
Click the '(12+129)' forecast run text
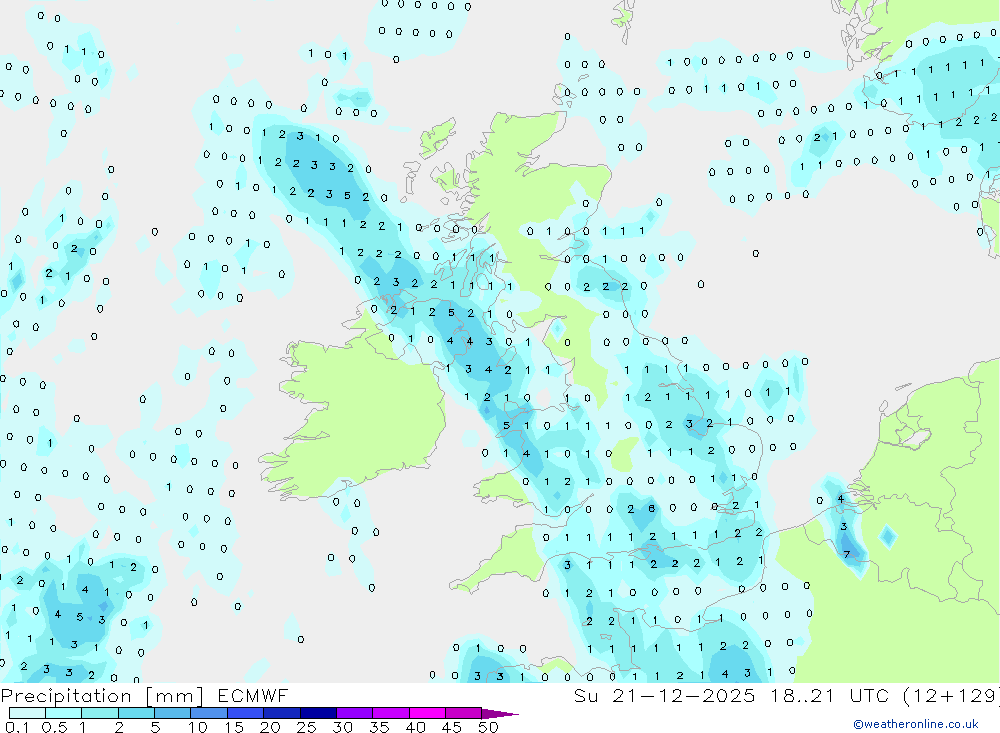pos(951,695)
